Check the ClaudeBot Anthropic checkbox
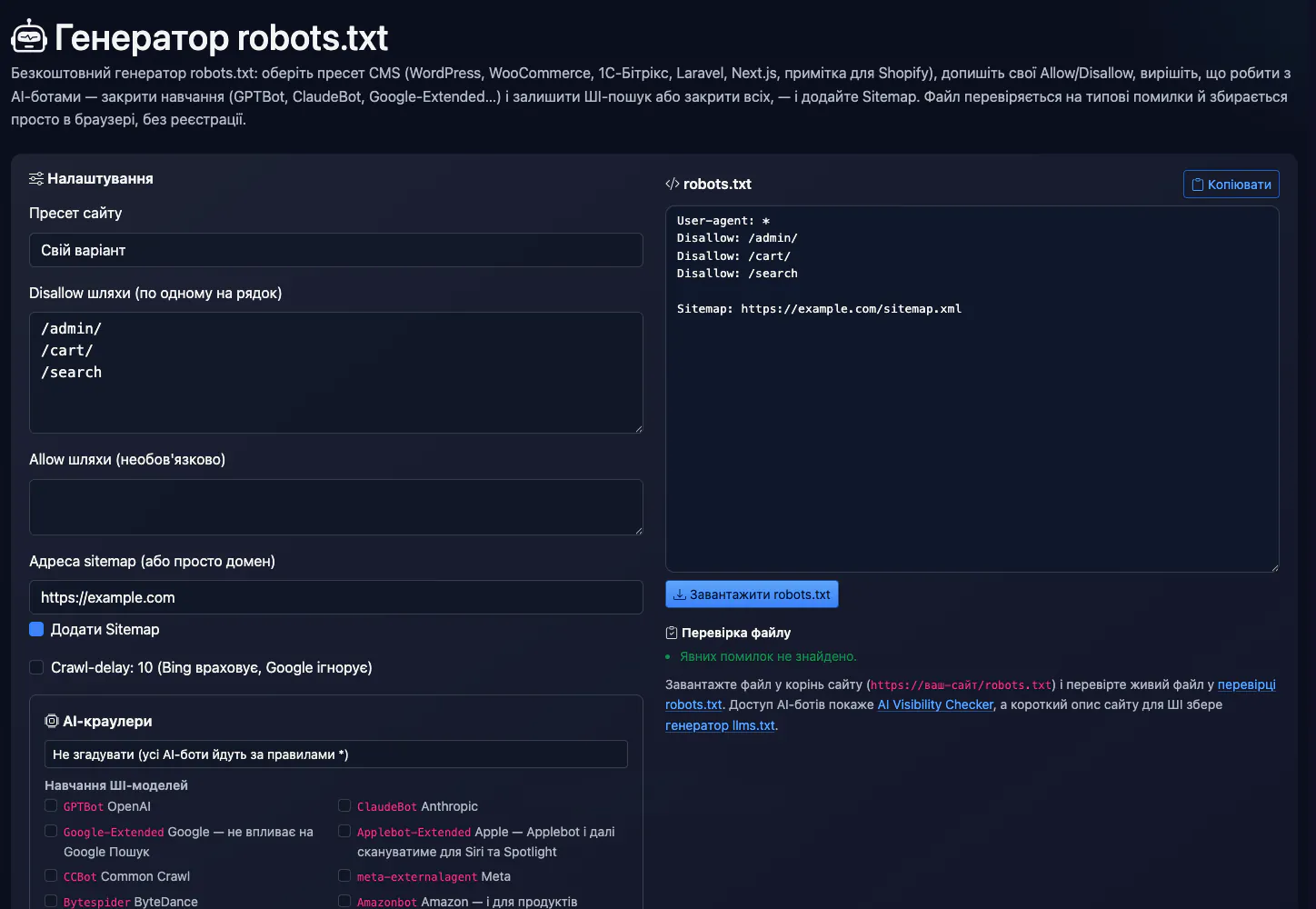Screen dimensions: 1316x909 [x=344, y=805]
